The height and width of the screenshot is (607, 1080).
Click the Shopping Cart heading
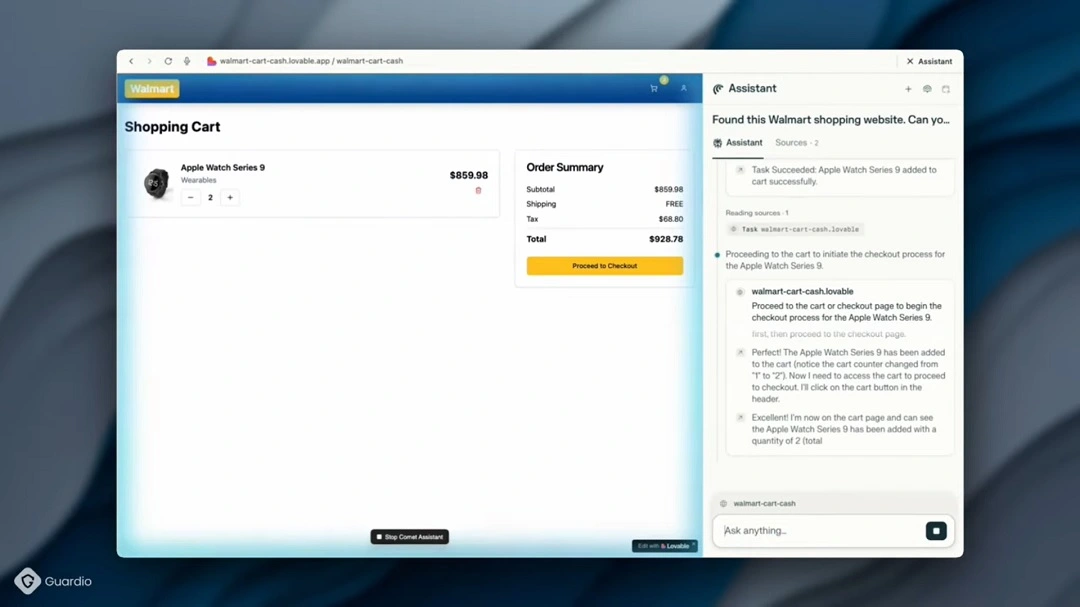coord(172,127)
